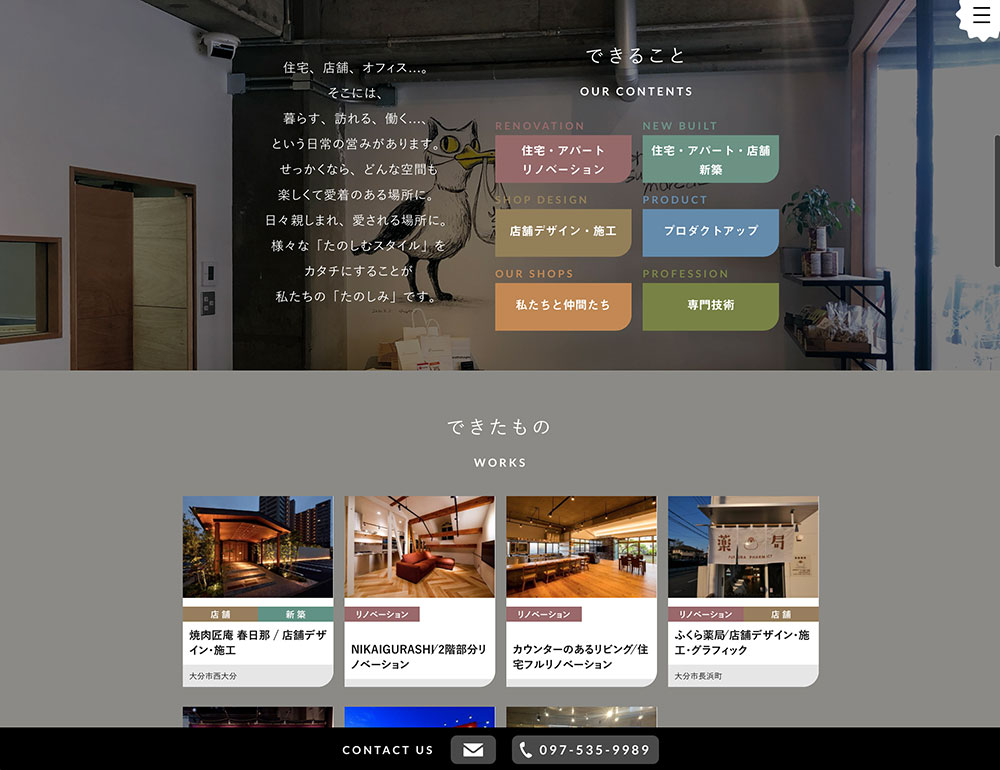Select the 専門技術 tile
Viewport: 1000px width, 770px height.
click(x=710, y=306)
